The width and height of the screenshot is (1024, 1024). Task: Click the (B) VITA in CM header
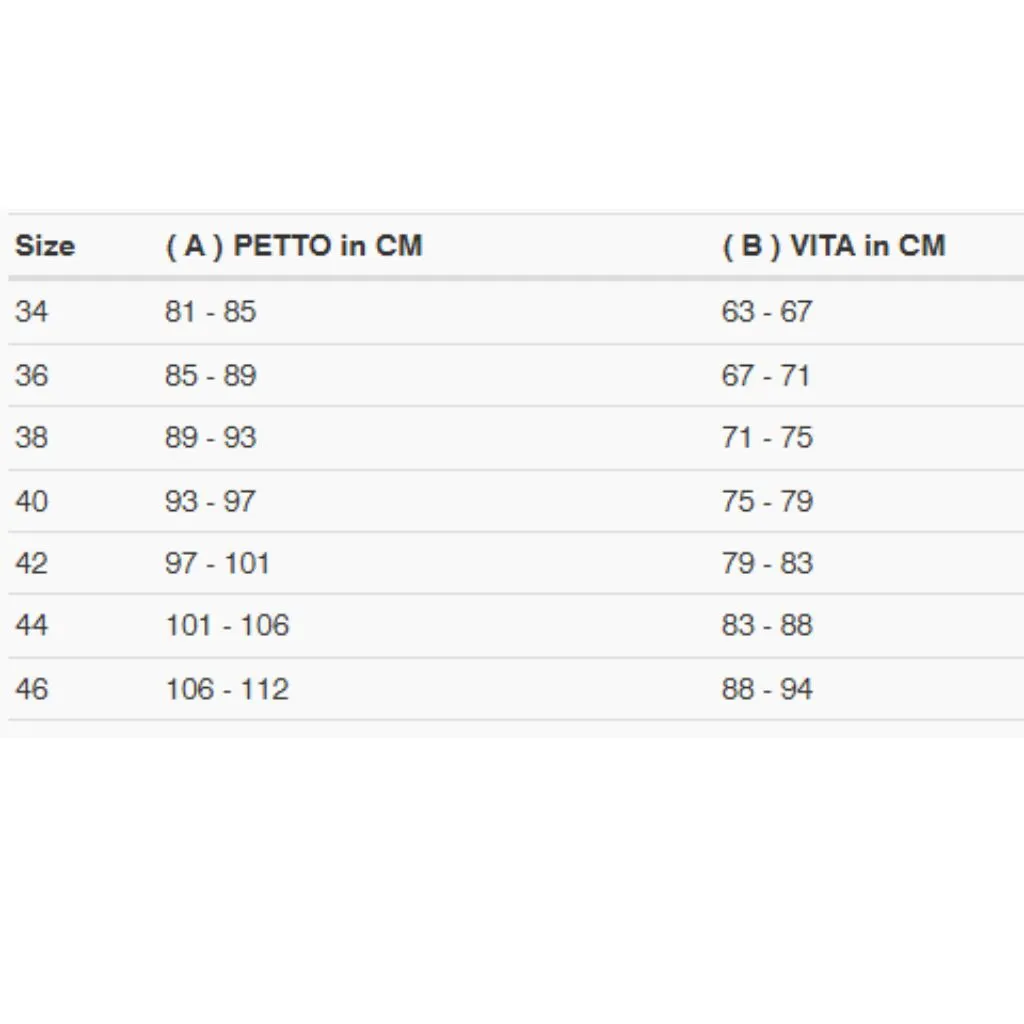pos(833,246)
